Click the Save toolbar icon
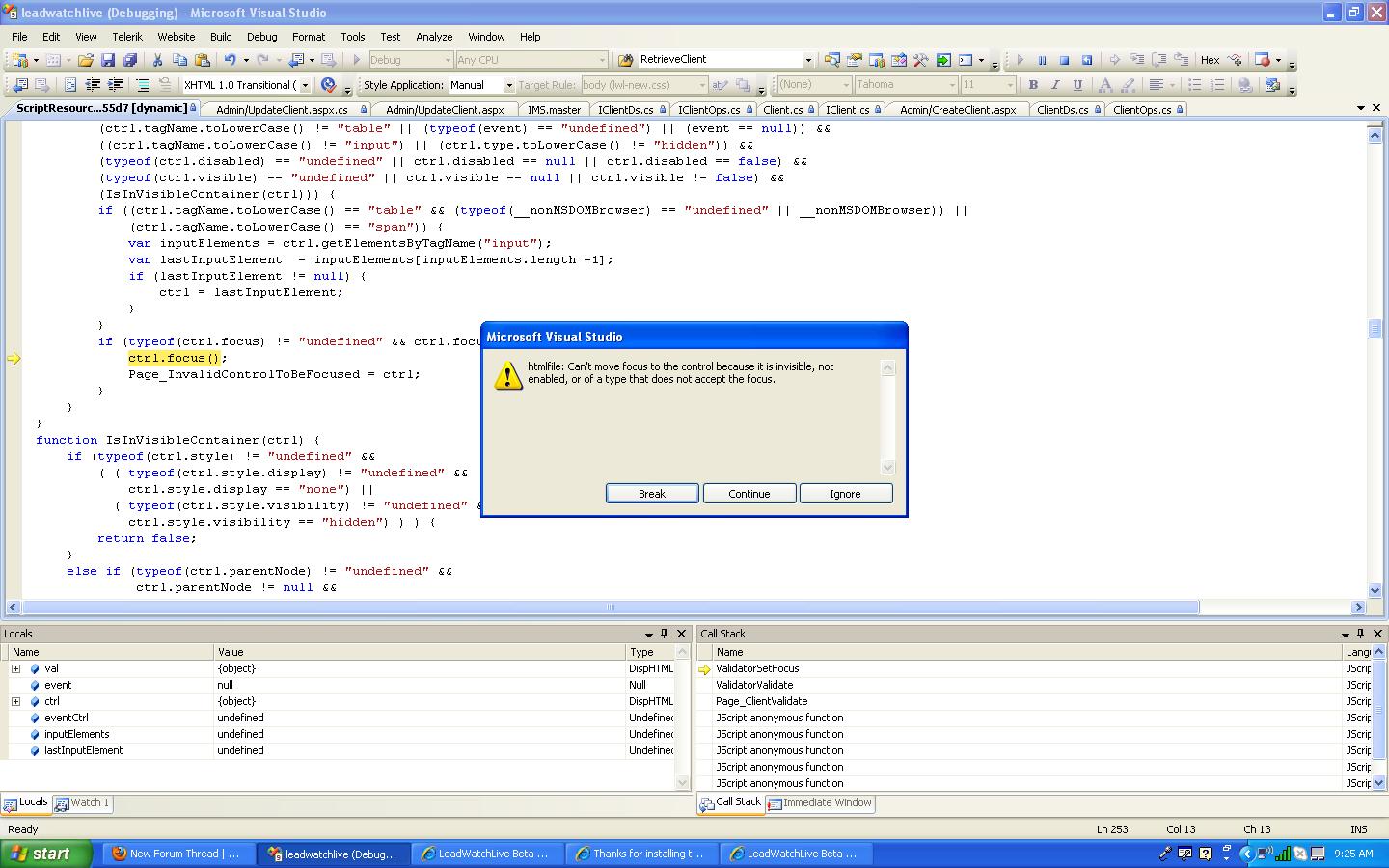 (108, 60)
